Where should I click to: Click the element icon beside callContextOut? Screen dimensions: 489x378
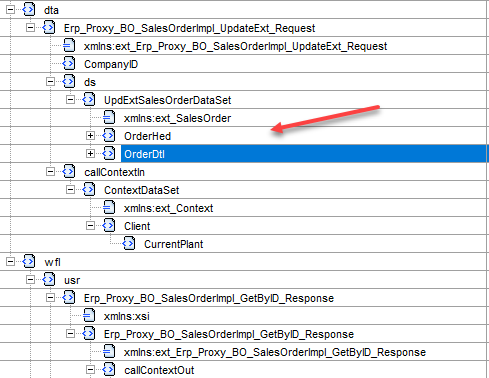109,370
